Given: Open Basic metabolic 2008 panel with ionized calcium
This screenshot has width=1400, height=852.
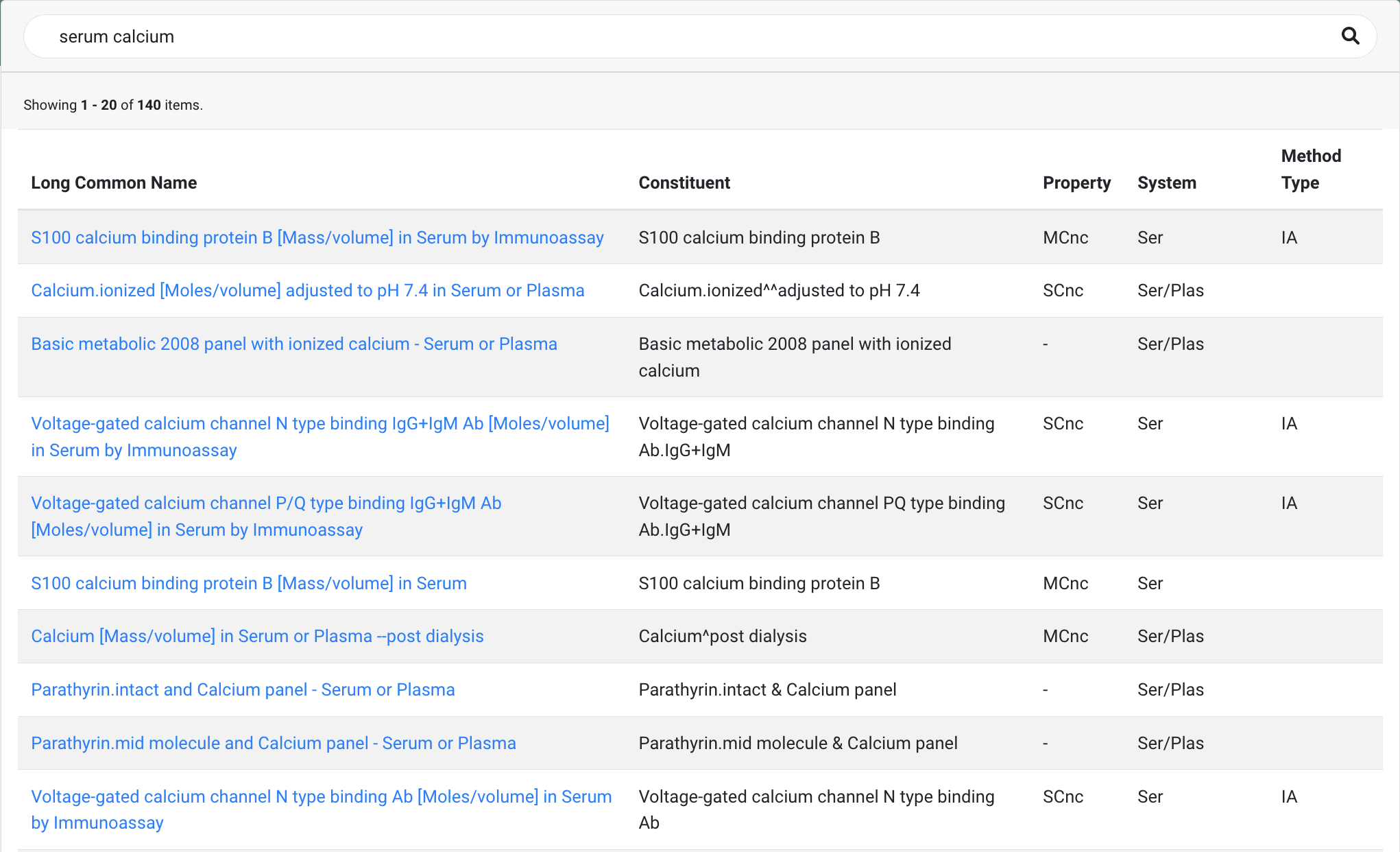Looking at the screenshot, I should click(294, 344).
